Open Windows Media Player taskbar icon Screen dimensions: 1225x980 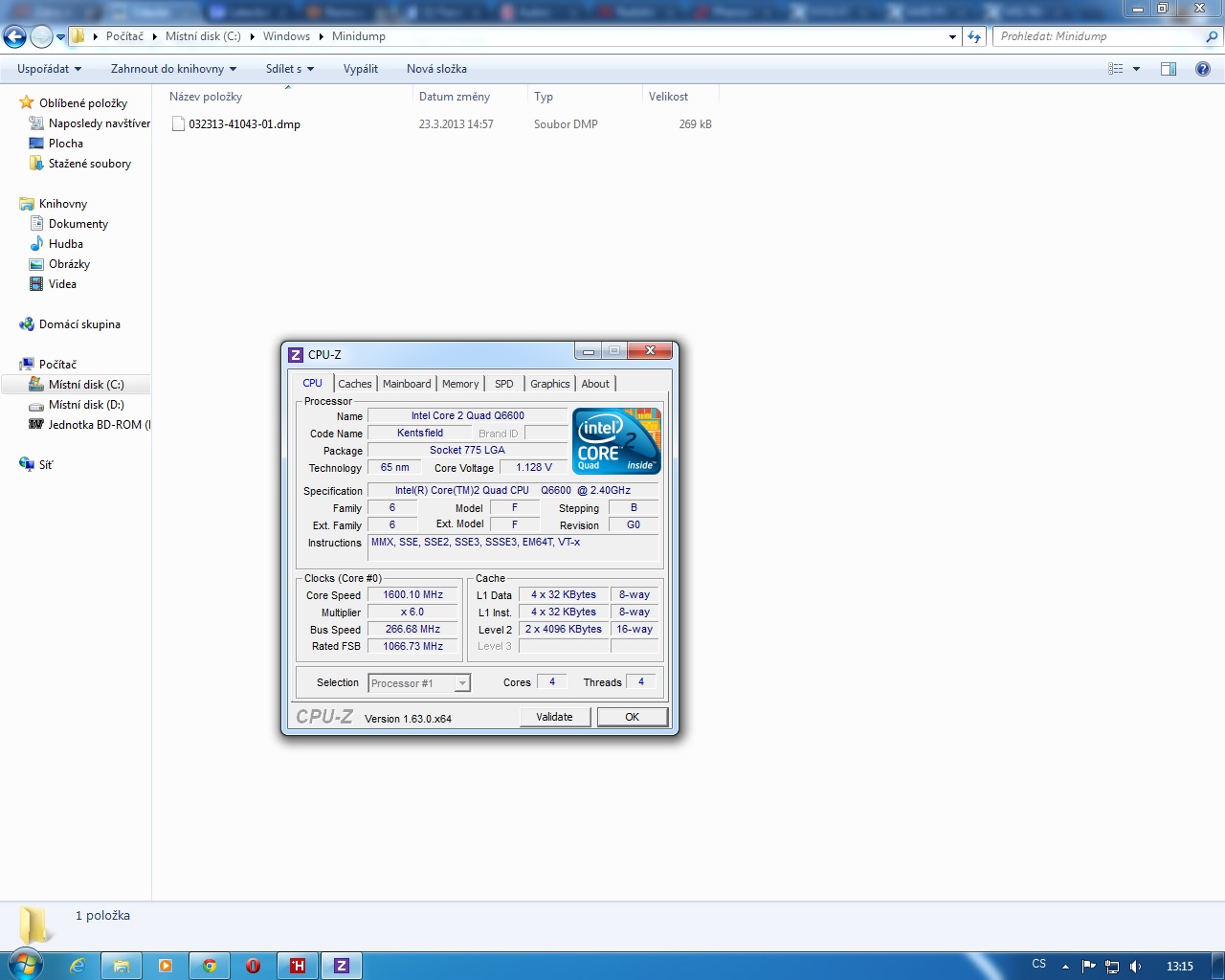[x=166, y=966]
